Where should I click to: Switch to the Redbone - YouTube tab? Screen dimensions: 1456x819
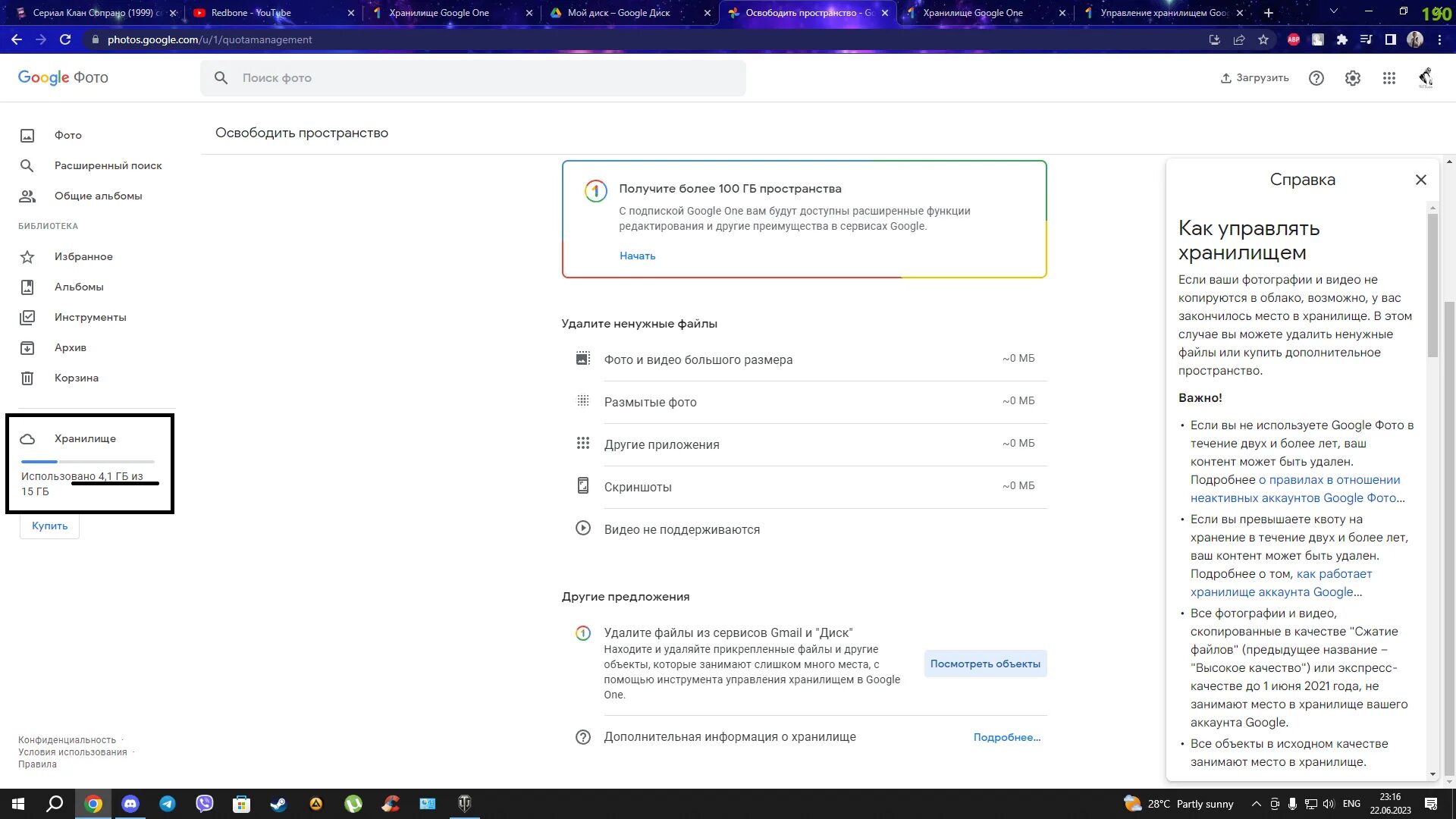click(273, 13)
